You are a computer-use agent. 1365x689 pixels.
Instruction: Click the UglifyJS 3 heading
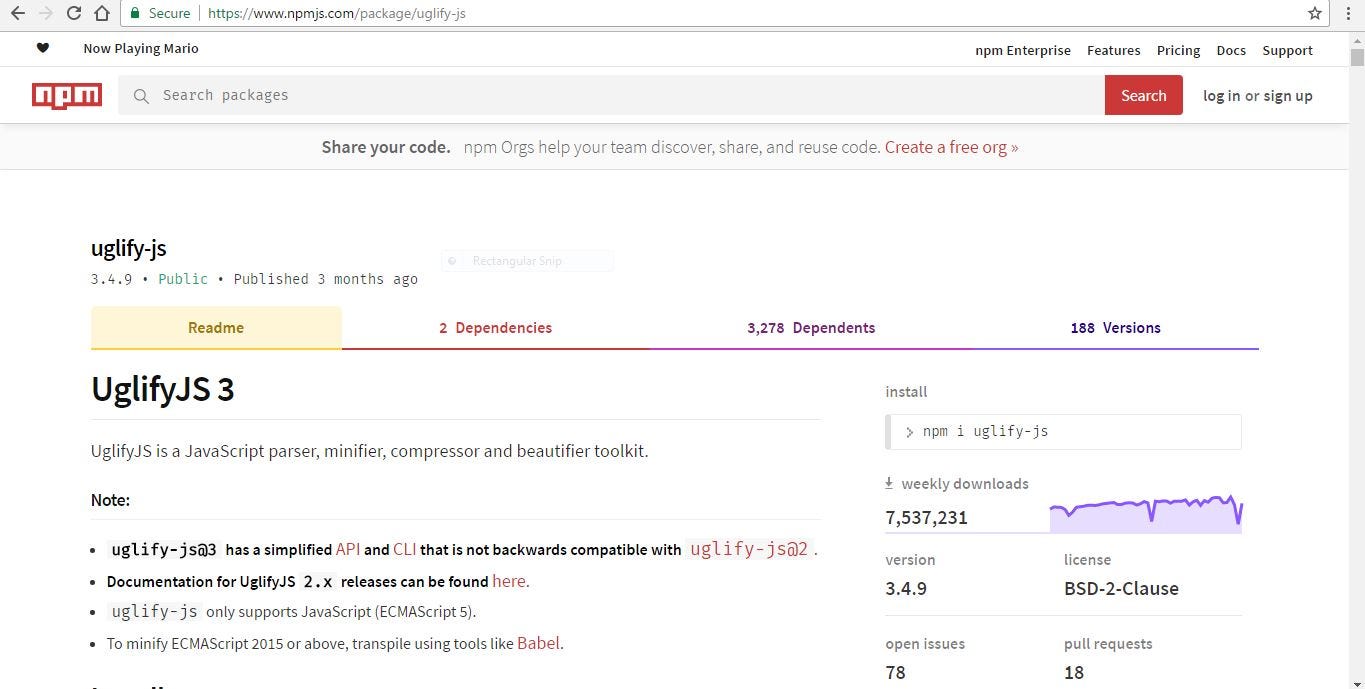pyautogui.click(x=162, y=388)
